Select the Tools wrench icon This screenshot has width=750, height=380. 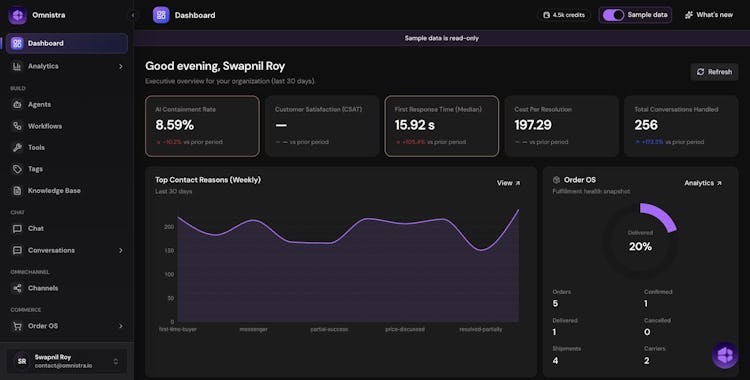click(17, 147)
